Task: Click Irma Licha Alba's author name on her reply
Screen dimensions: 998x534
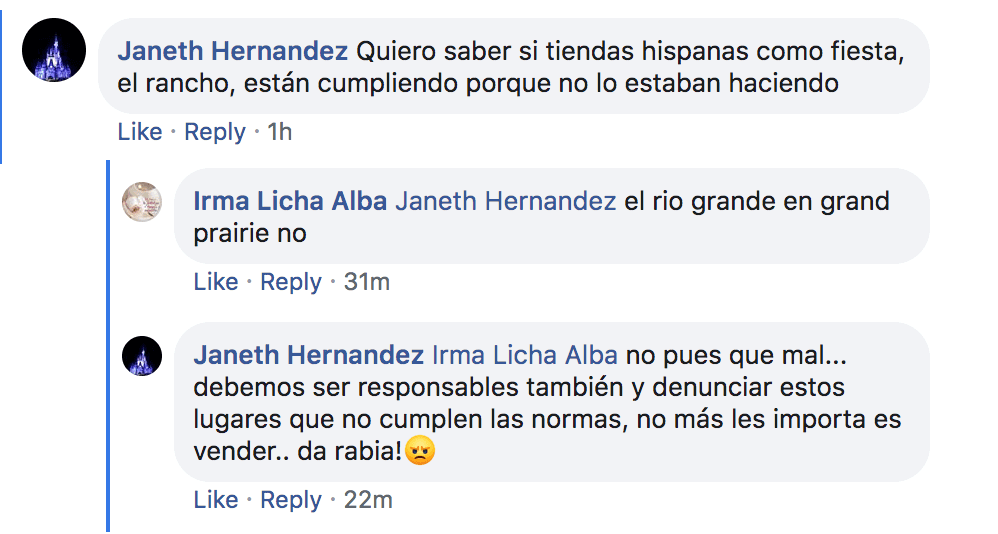Action: (290, 201)
